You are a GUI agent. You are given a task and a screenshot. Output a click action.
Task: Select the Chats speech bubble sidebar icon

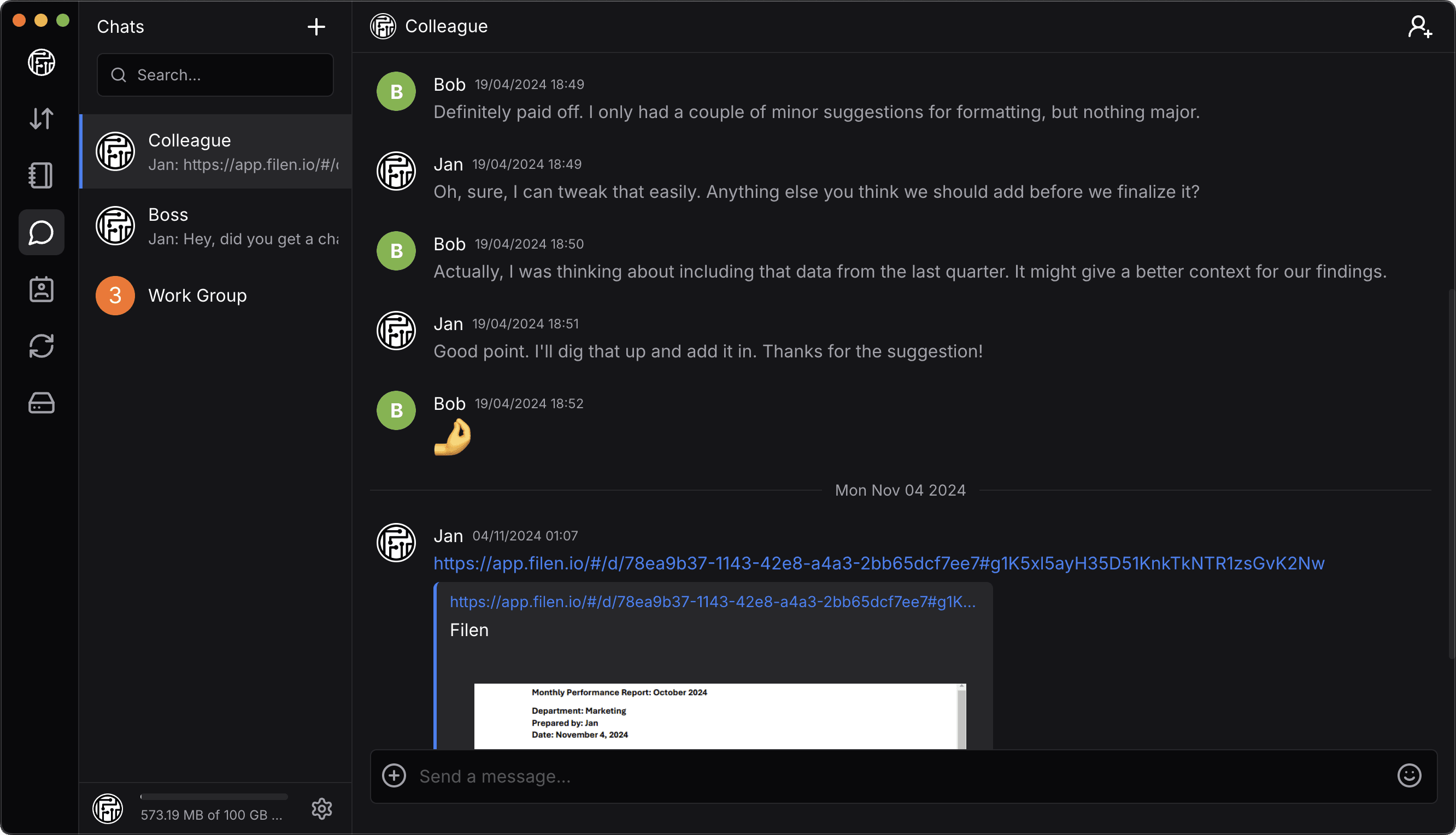pyautogui.click(x=42, y=232)
